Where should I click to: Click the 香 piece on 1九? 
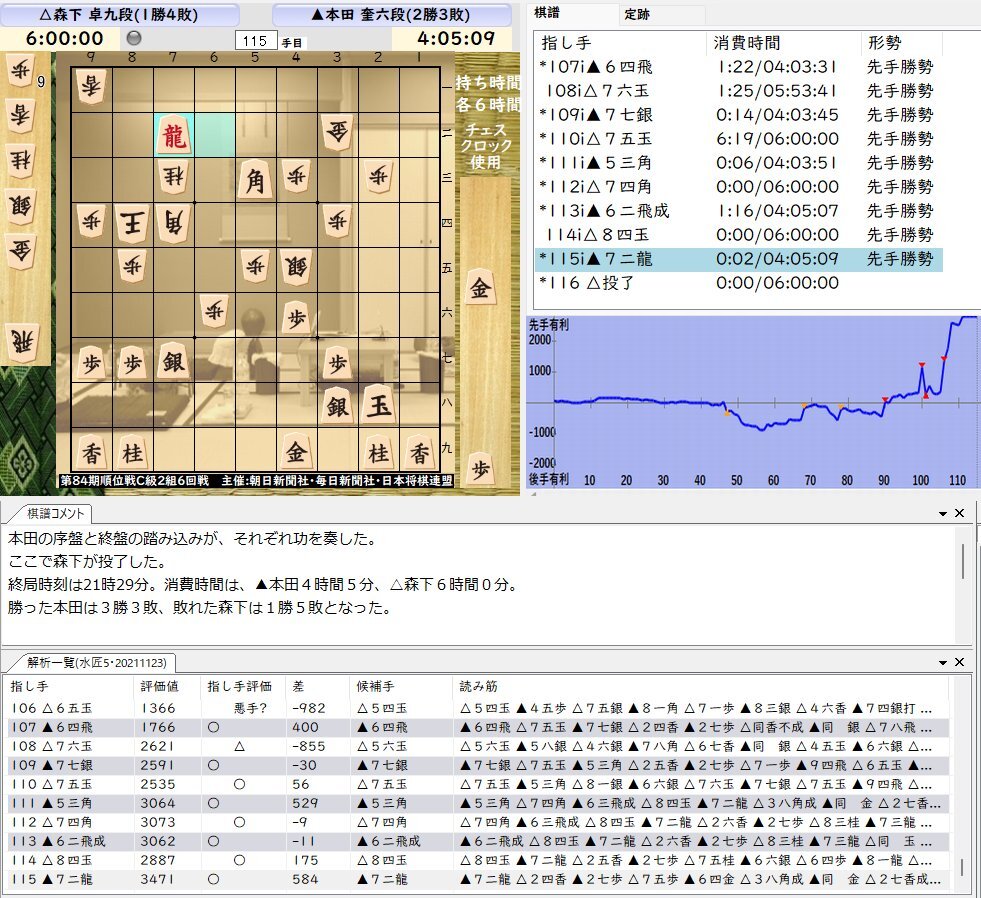pyautogui.click(x=420, y=452)
